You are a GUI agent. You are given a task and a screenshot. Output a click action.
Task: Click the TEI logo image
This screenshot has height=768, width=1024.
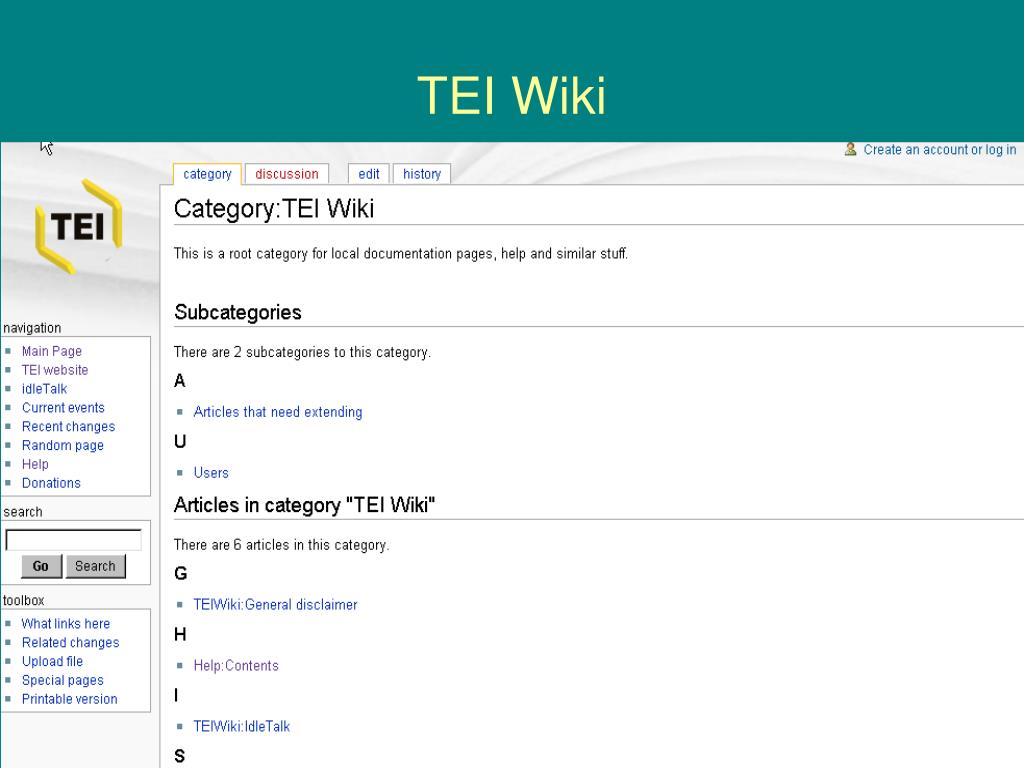[78, 227]
